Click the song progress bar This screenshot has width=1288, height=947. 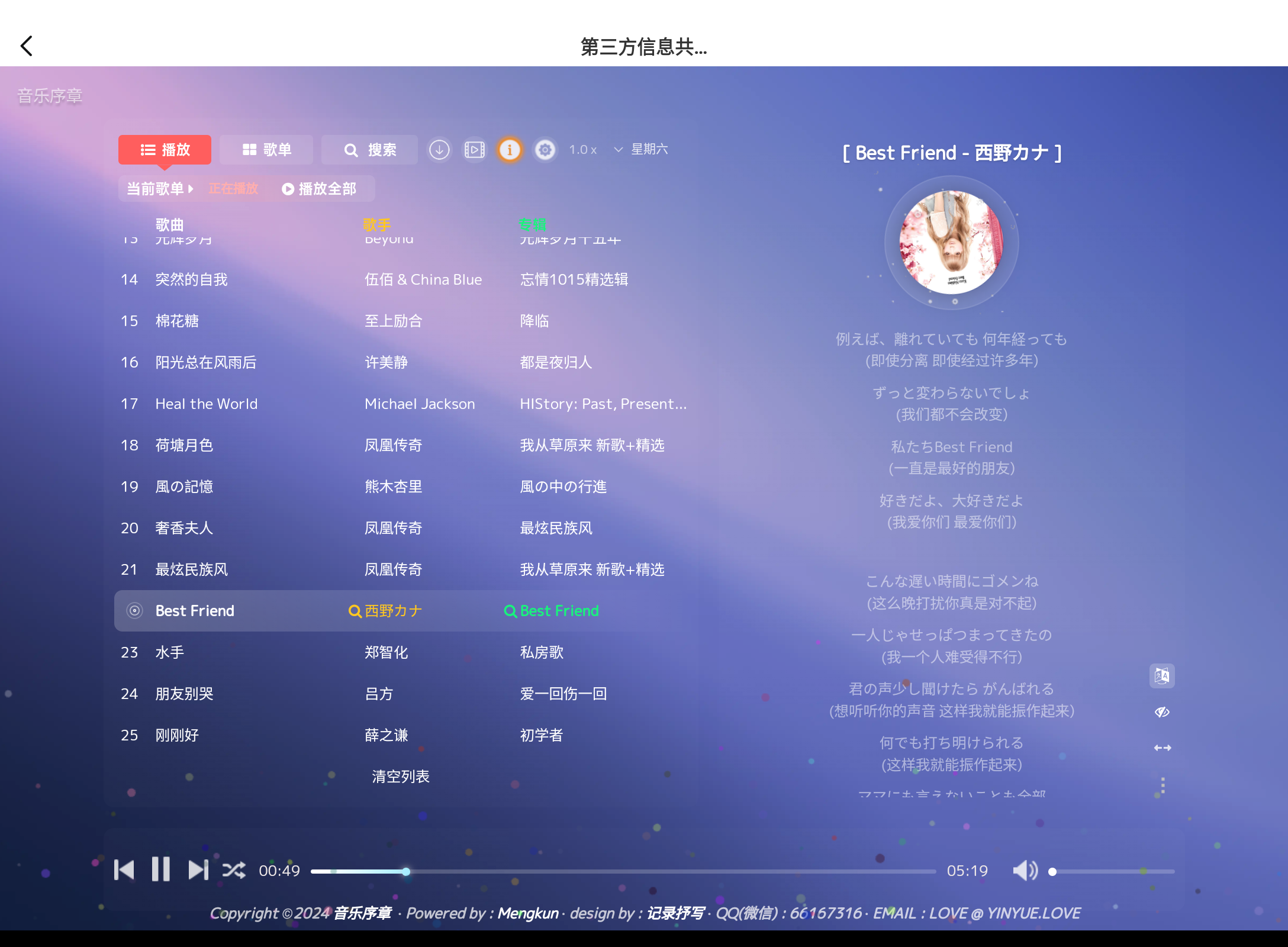(x=623, y=871)
